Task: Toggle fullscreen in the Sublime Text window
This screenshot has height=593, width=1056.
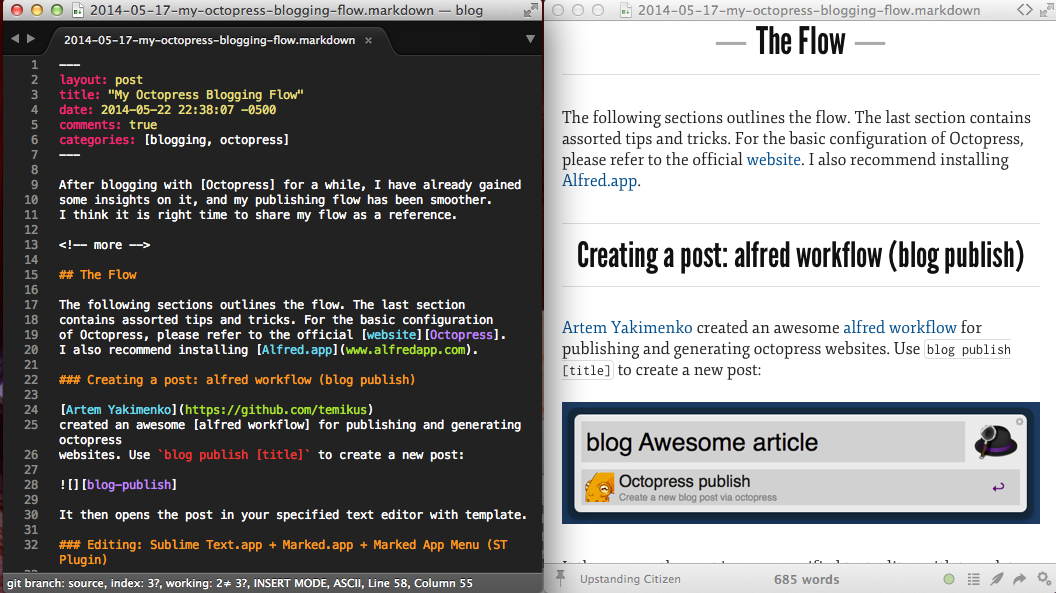Action: pyautogui.click(x=531, y=10)
